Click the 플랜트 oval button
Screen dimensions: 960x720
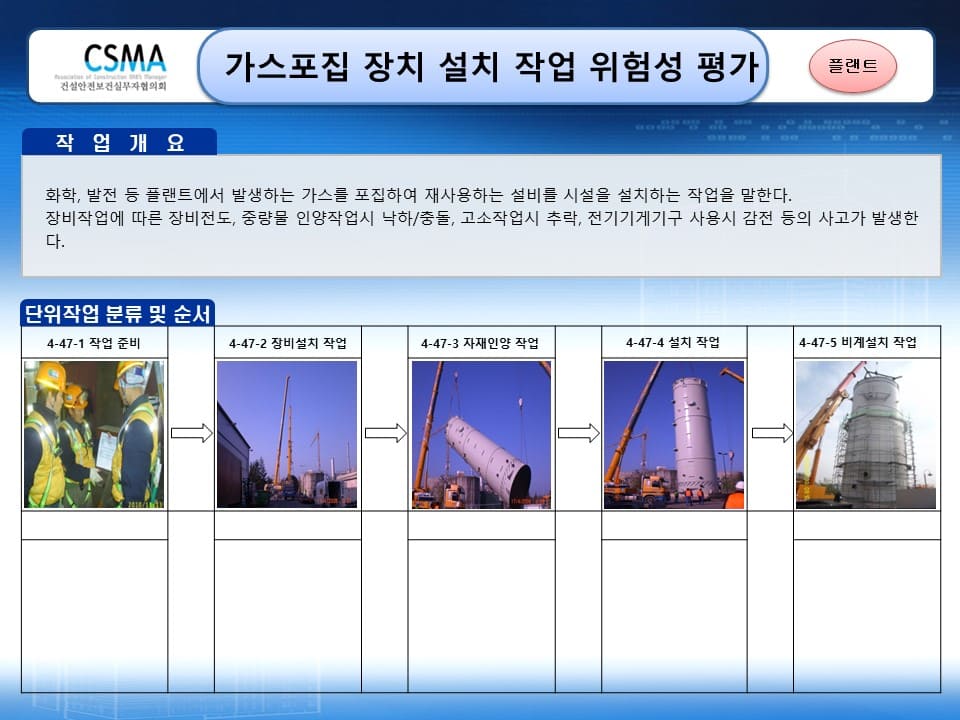[852, 66]
